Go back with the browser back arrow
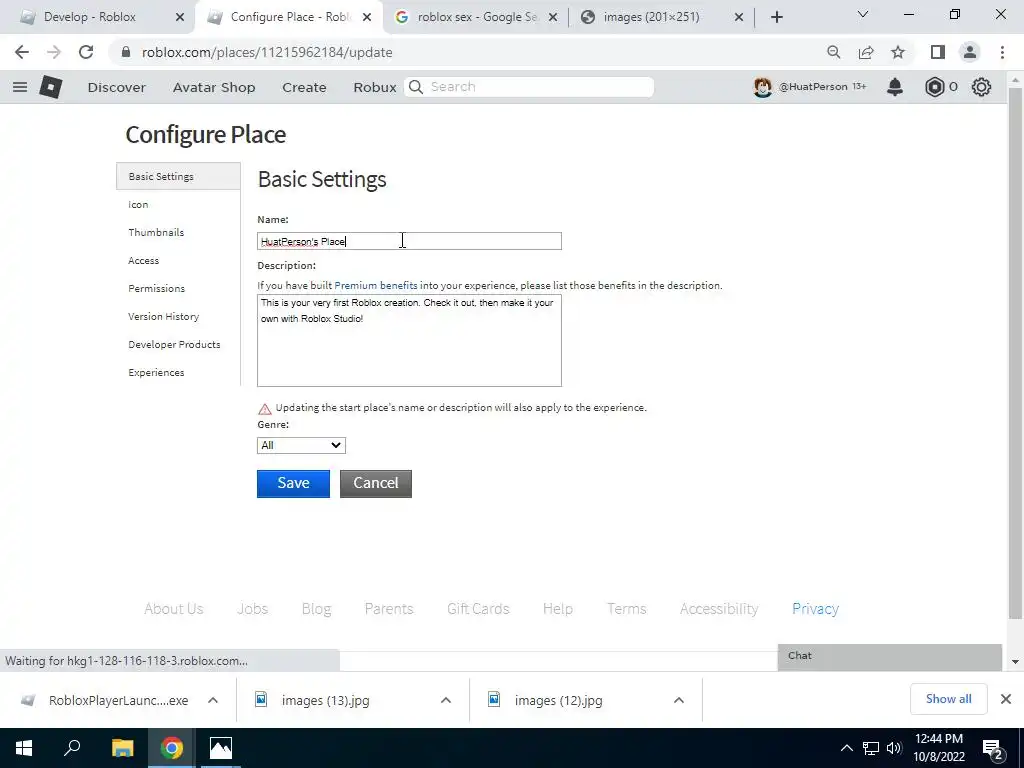Image resolution: width=1024 pixels, height=768 pixels. coord(22,52)
